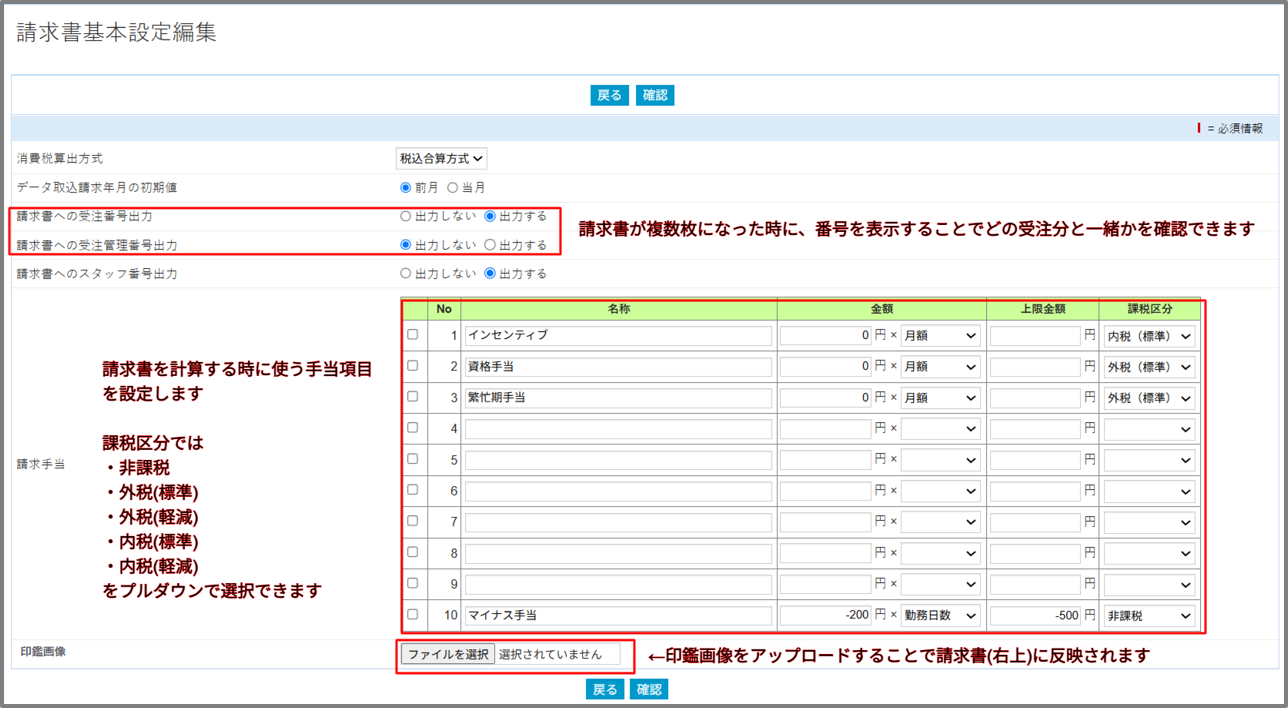
Task: Select 出力する for 受注管理番号出力
Action: (x=490, y=244)
